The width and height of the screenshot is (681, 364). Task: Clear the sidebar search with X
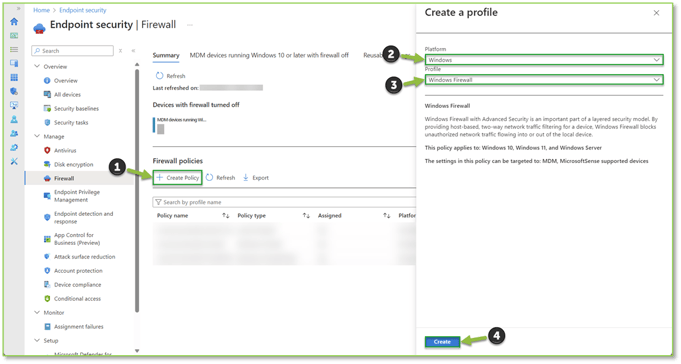pos(121,51)
